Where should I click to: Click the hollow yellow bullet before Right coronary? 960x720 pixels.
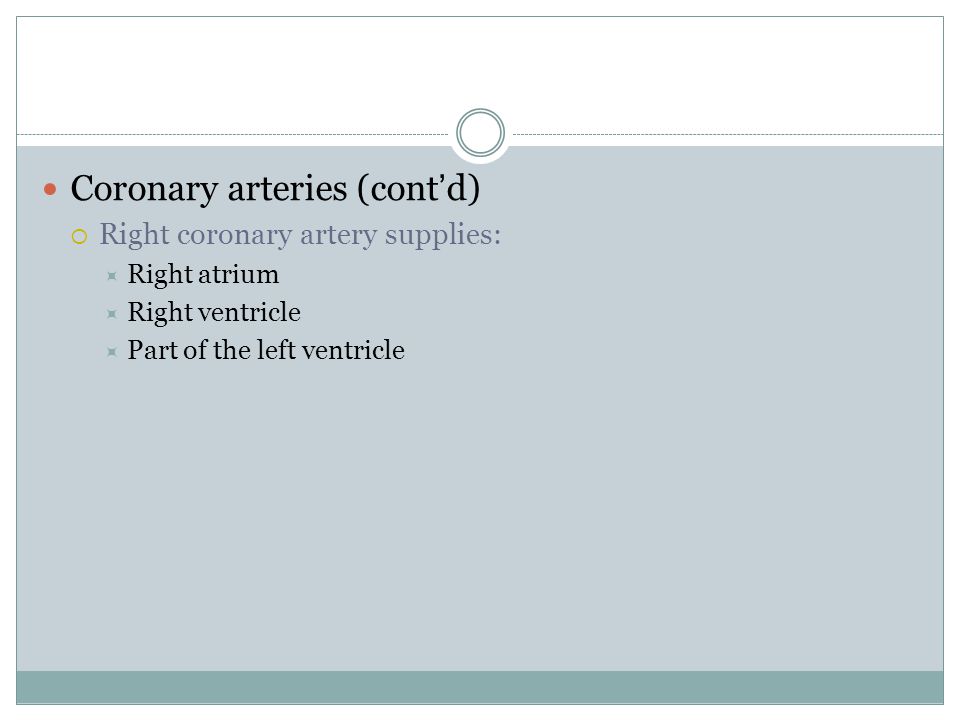pos(80,236)
